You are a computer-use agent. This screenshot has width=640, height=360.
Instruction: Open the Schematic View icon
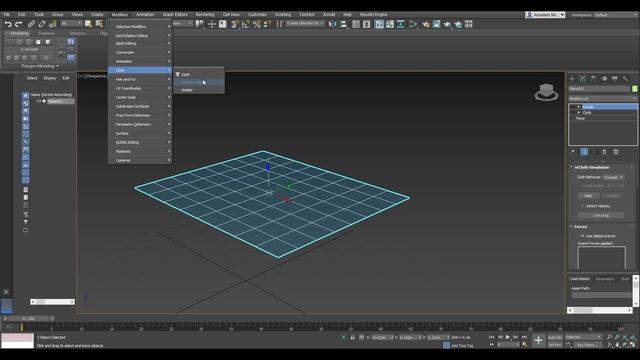(401, 24)
